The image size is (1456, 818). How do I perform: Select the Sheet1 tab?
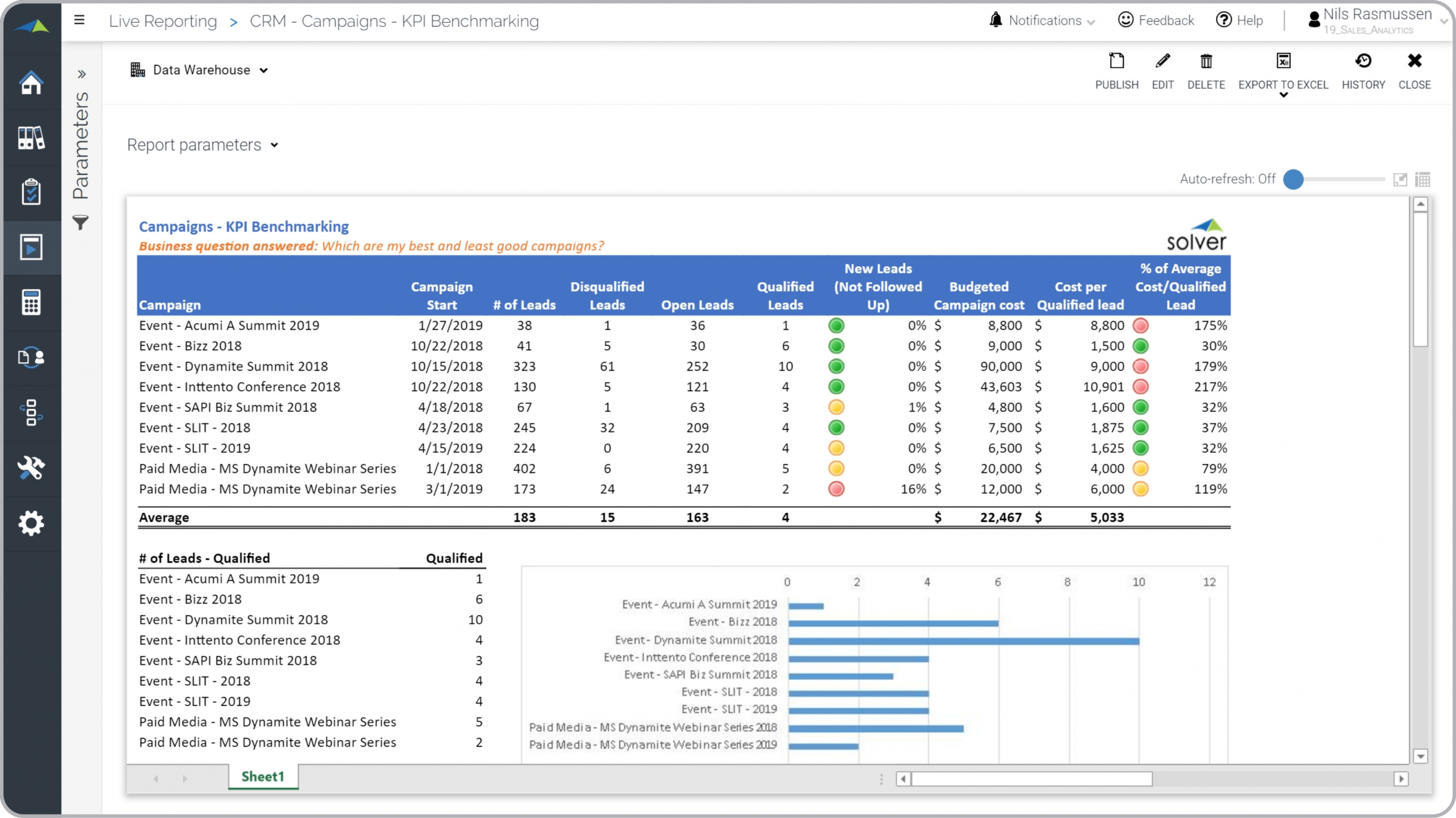click(x=263, y=776)
